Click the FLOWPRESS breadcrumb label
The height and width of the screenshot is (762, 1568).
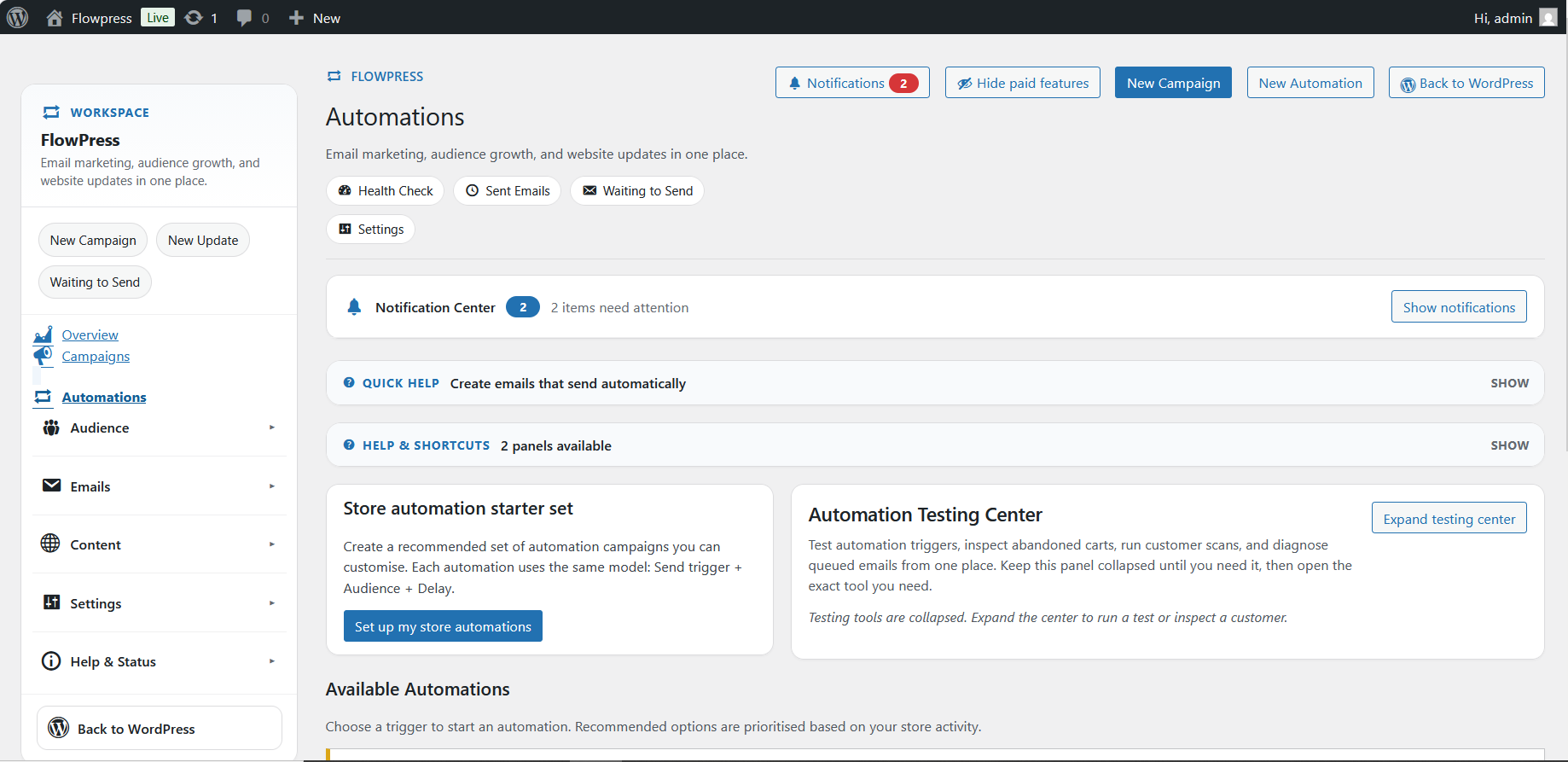(386, 76)
